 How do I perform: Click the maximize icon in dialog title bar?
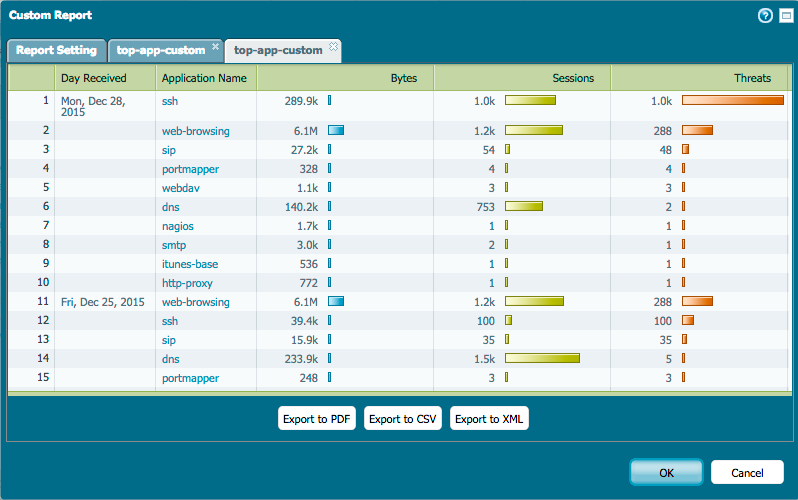point(784,15)
